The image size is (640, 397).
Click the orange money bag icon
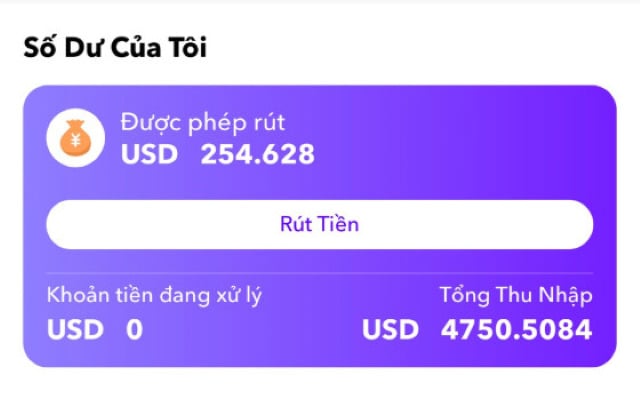click(x=76, y=138)
